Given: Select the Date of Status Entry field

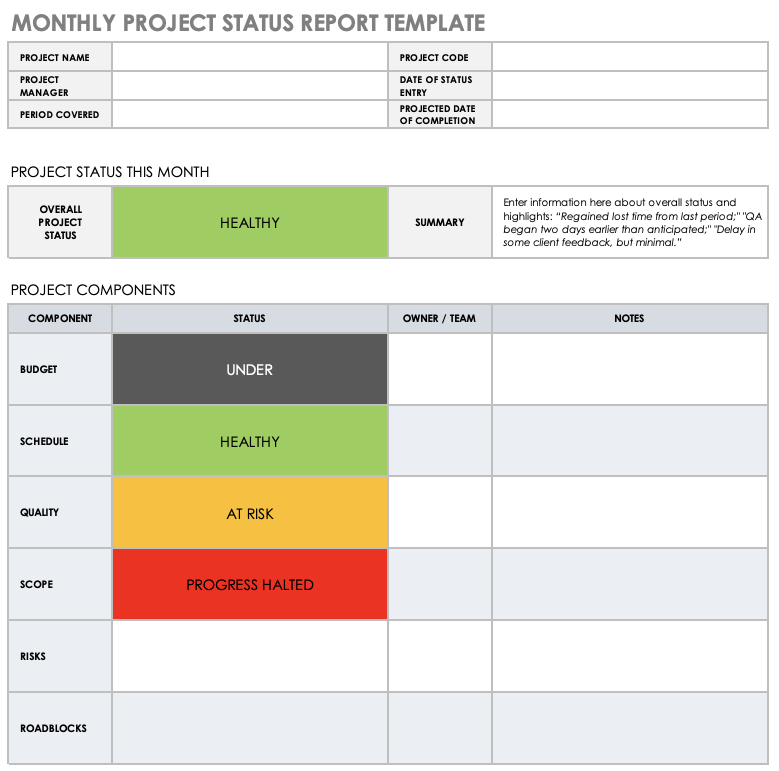Looking at the screenshot, I should click(630, 86).
